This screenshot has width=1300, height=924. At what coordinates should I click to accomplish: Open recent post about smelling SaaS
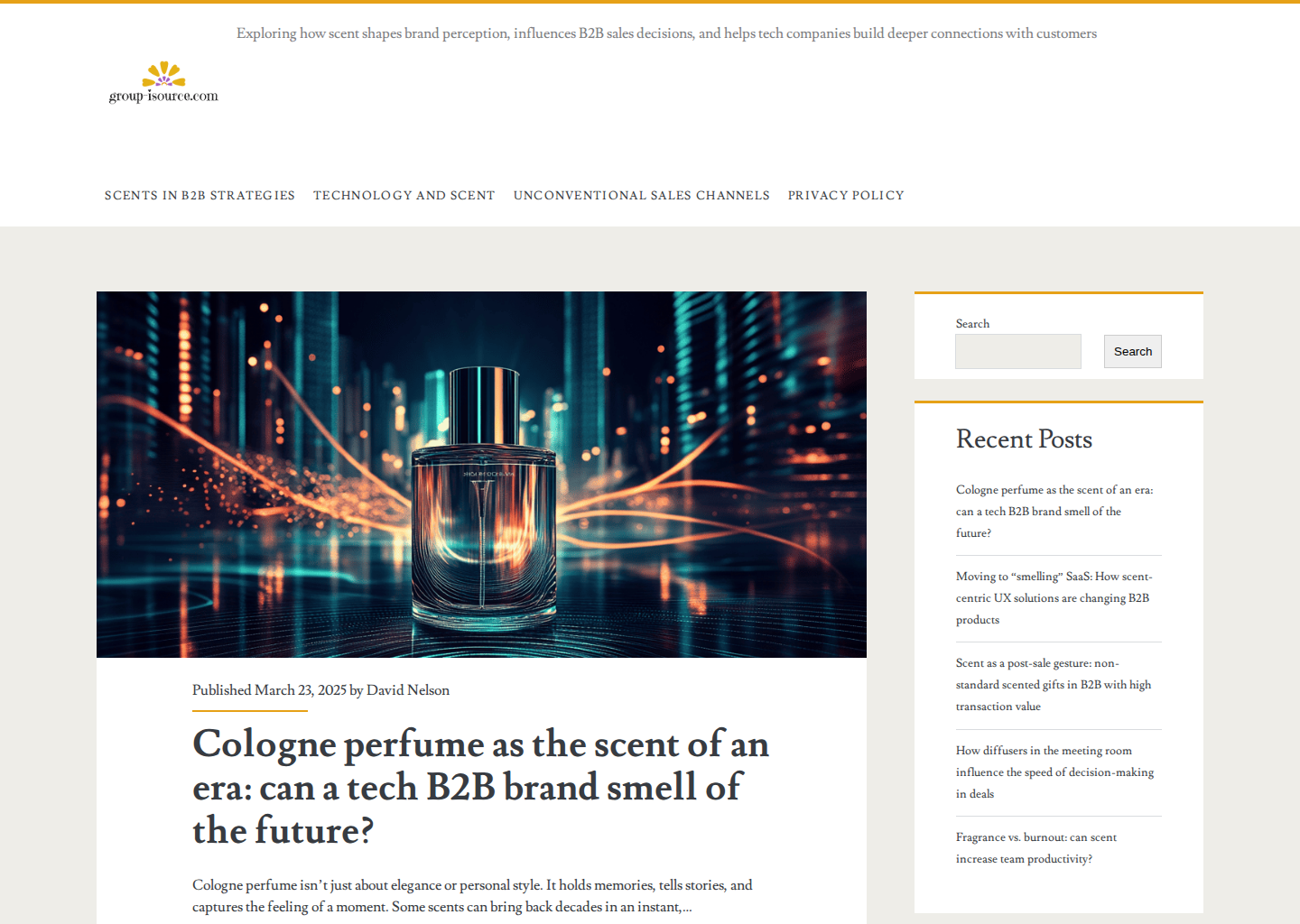click(x=1054, y=598)
